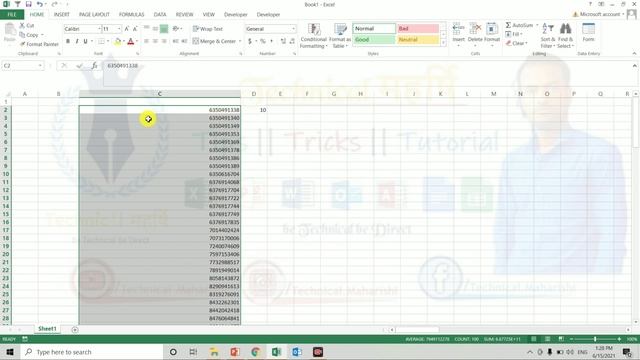Viewport: 640px width, 360px height.
Task: Click the Undo arrow icon
Action: click(x=40, y=4)
